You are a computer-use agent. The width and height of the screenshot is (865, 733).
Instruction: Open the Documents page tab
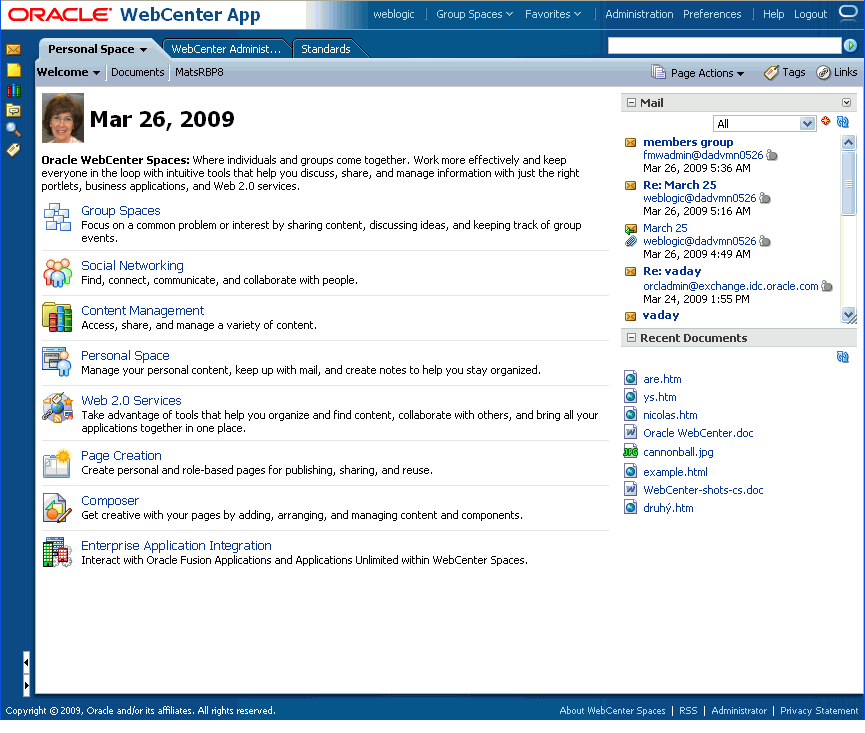pyautogui.click(x=137, y=72)
